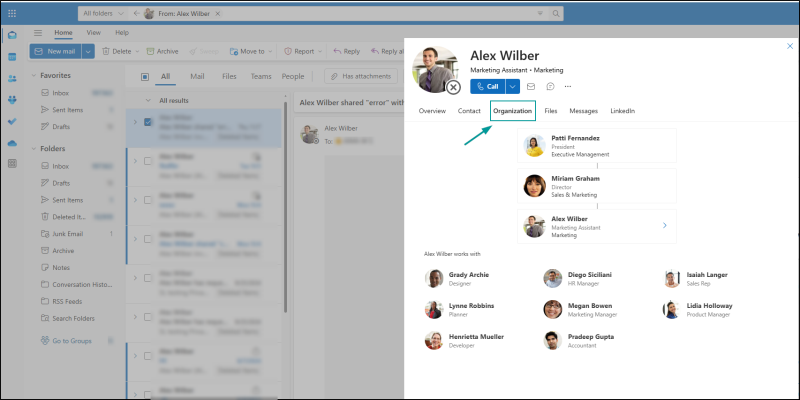Open the View ribbon tab
This screenshot has width=800, height=400.
click(x=93, y=33)
